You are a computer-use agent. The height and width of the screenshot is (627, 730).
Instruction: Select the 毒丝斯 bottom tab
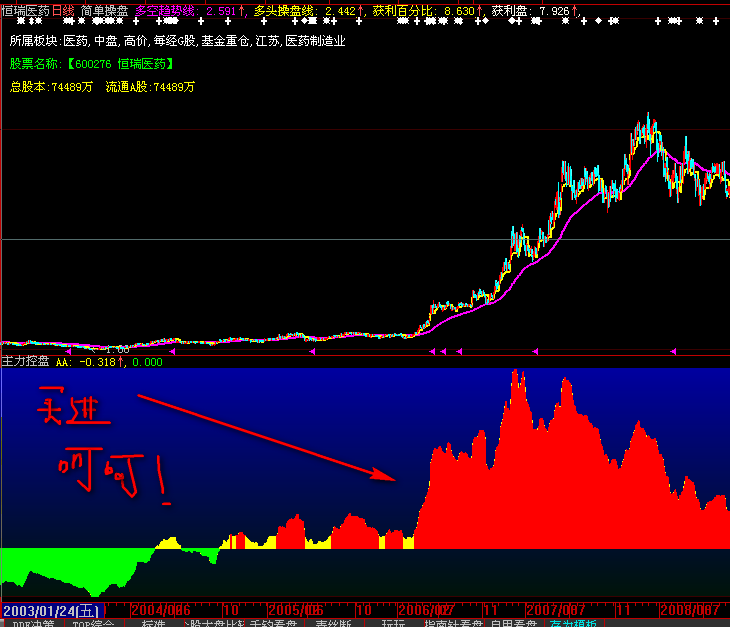[x=333, y=622]
